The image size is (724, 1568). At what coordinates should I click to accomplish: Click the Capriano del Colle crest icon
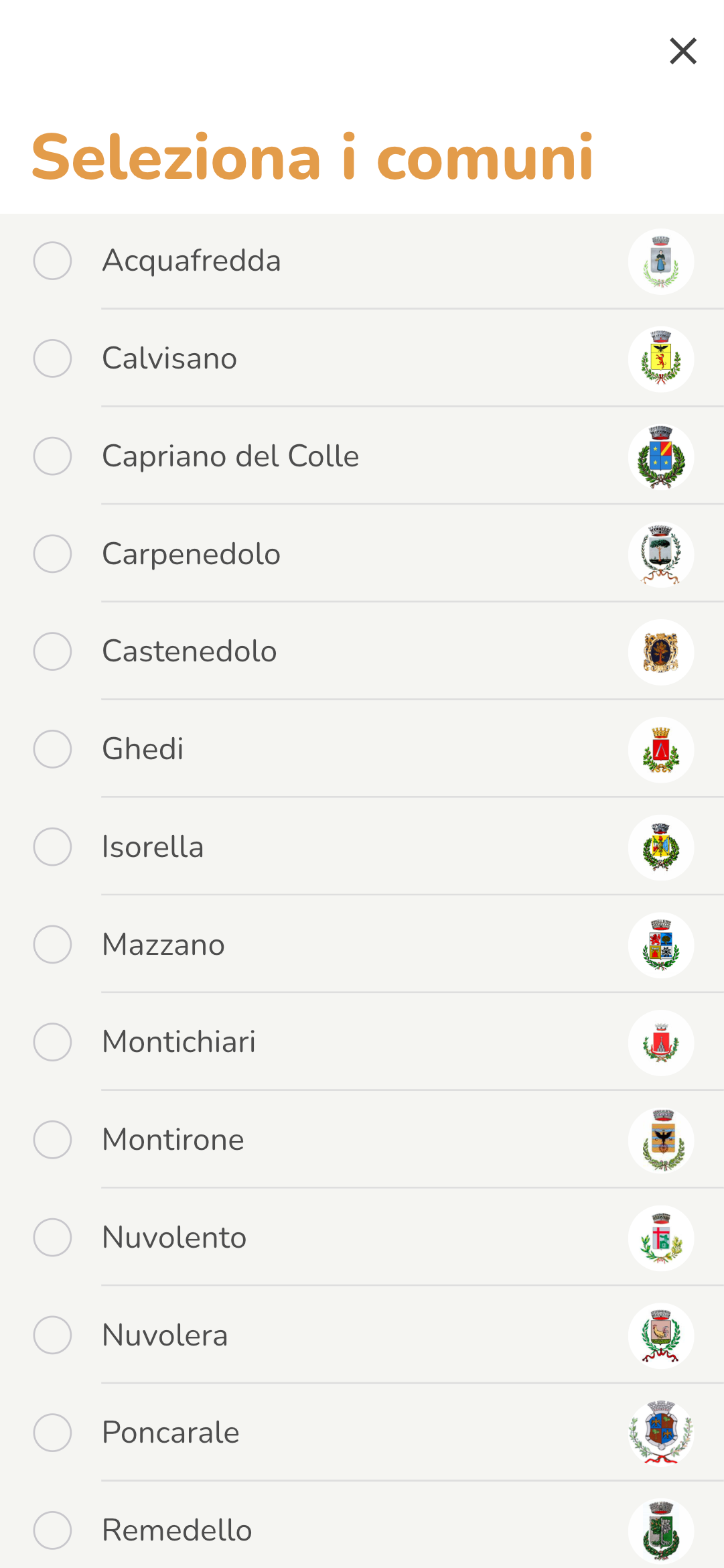click(x=660, y=457)
